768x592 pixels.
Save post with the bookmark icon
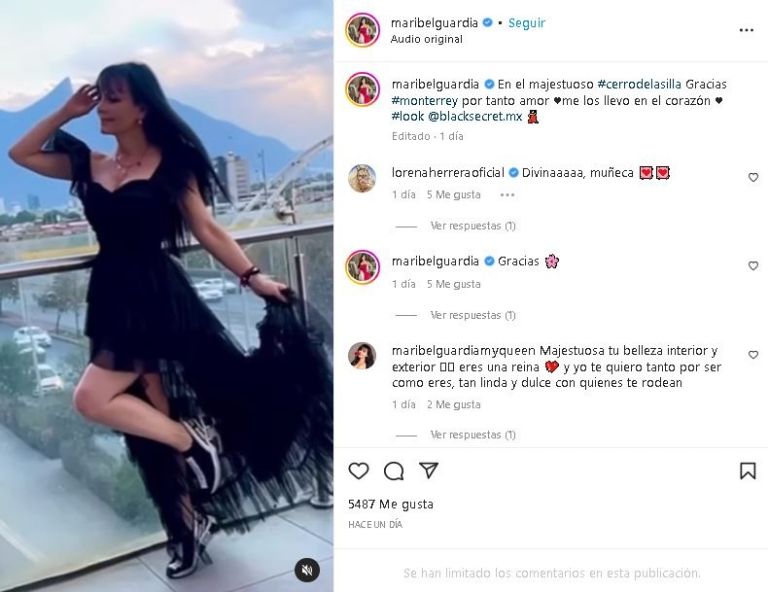point(747,471)
